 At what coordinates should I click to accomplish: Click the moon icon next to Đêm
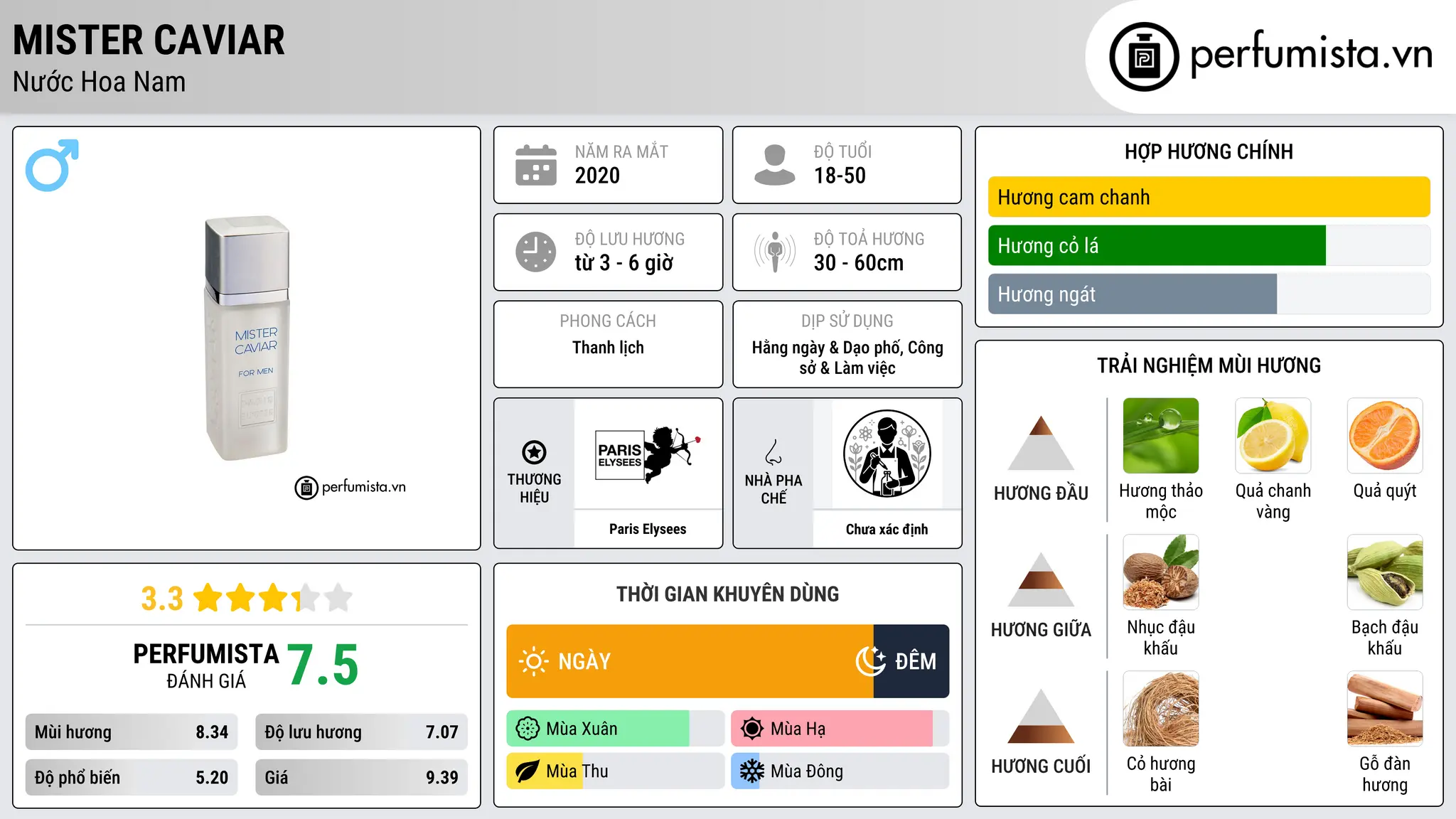[x=871, y=661]
